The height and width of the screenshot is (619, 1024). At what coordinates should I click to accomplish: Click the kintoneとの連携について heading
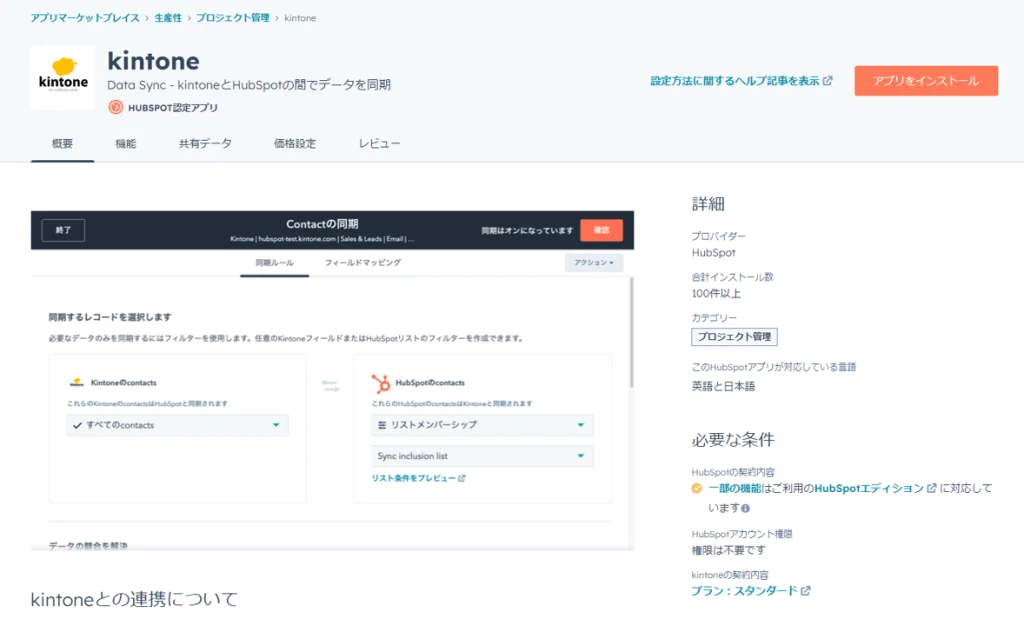click(135, 599)
